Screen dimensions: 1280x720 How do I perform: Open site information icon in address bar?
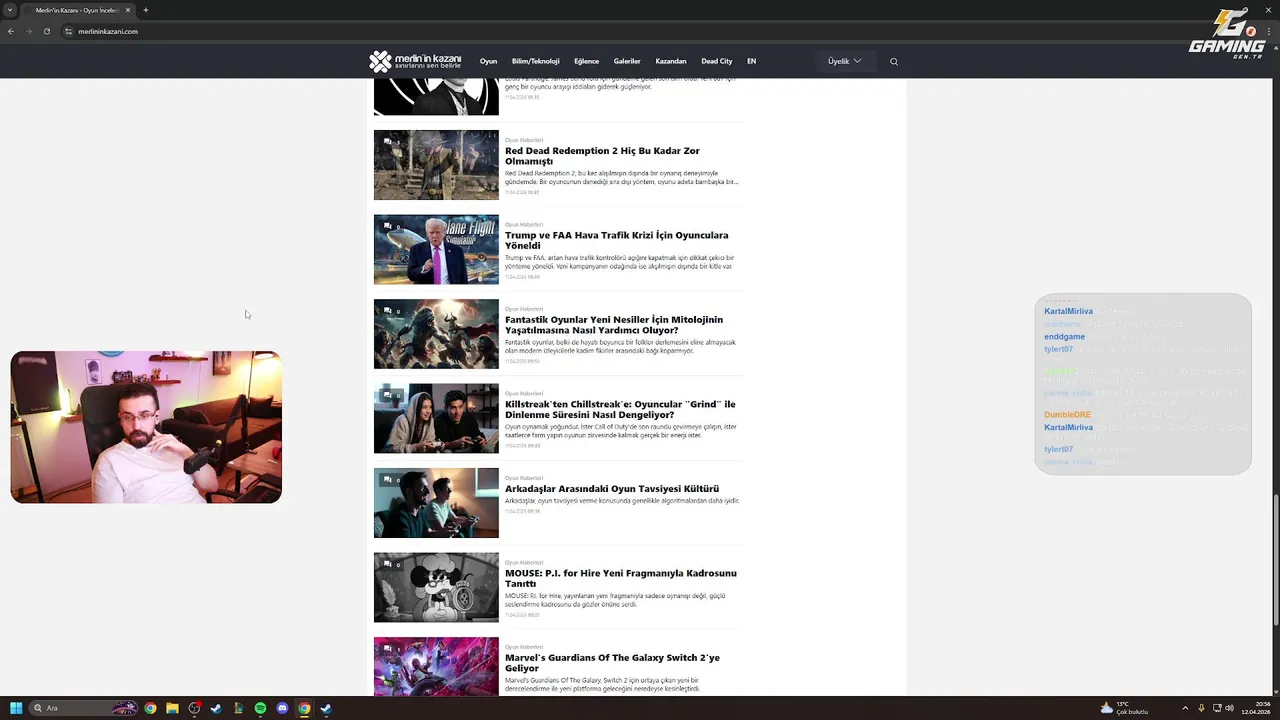[69, 31]
